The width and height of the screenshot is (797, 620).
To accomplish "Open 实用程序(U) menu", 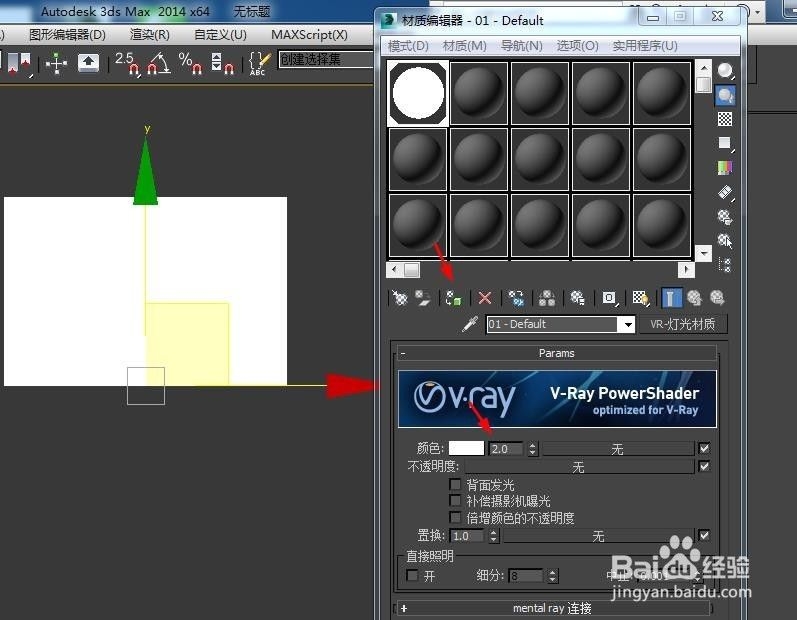I will [645, 46].
